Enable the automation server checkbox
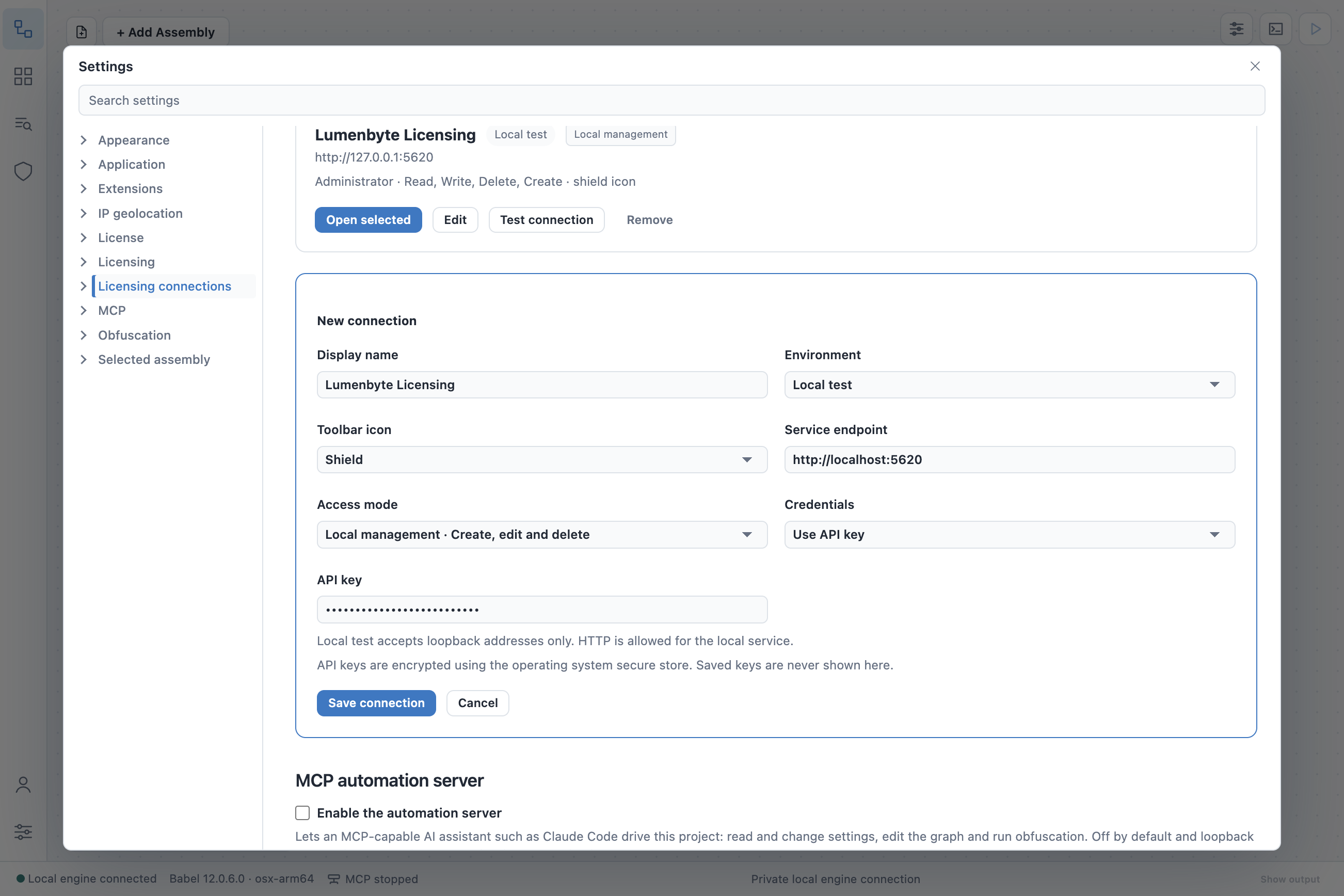 [302, 812]
